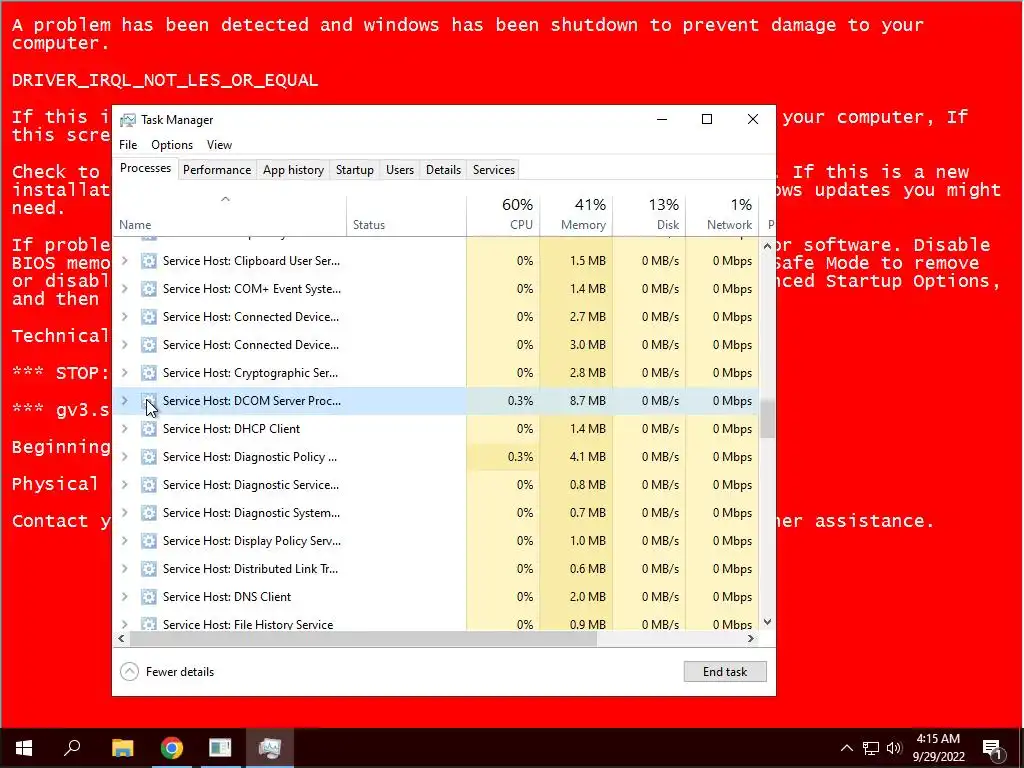The image size is (1024, 768).
Task: Open the File menu
Action: [x=128, y=145]
